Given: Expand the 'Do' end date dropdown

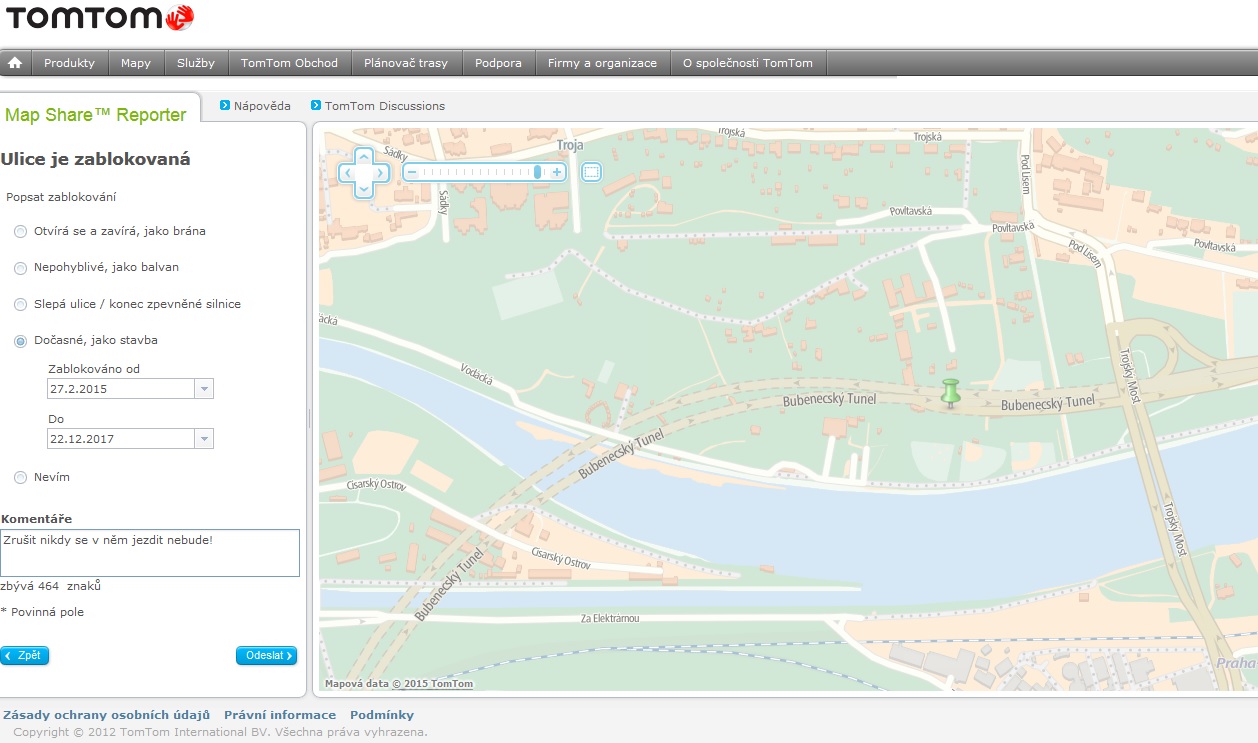Looking at the screenshot, I should tap(204, 439).
